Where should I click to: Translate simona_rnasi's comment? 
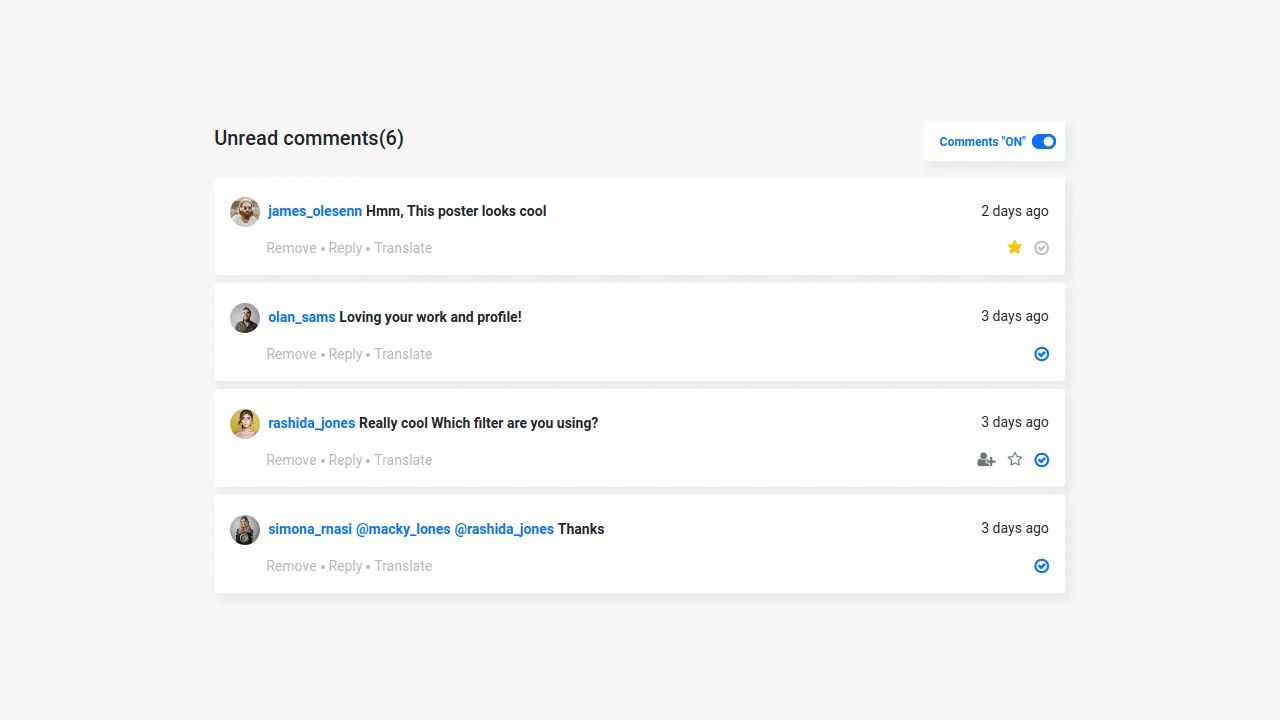pyautogui.click(x=403, y=565)
